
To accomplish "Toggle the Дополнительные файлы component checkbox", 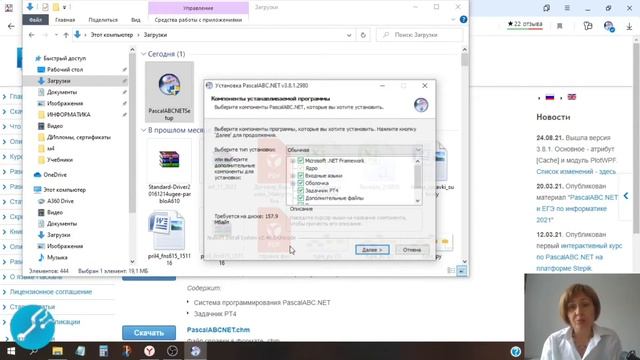I will tap(301, 198).
